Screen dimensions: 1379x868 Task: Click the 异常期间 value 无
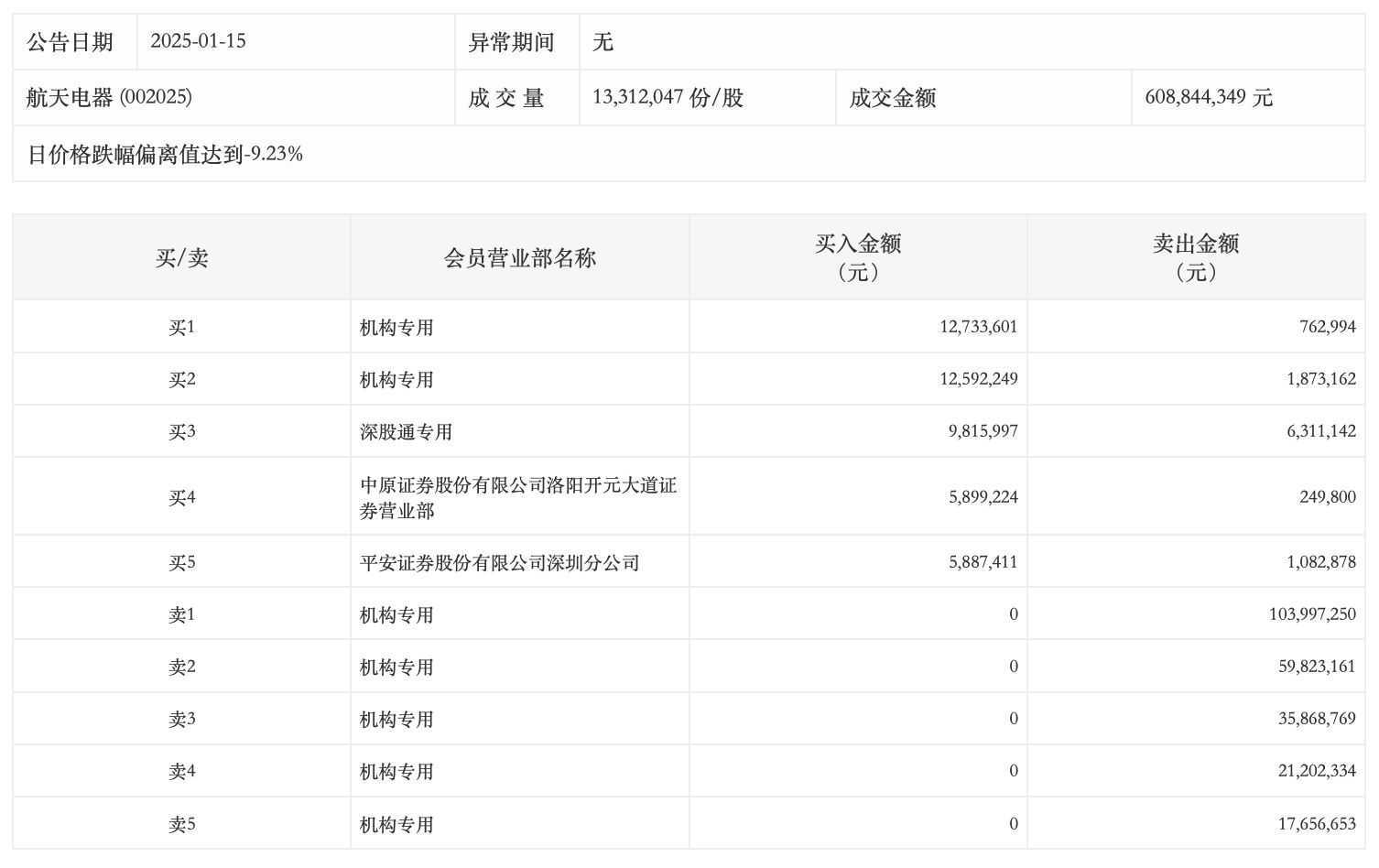603,42
